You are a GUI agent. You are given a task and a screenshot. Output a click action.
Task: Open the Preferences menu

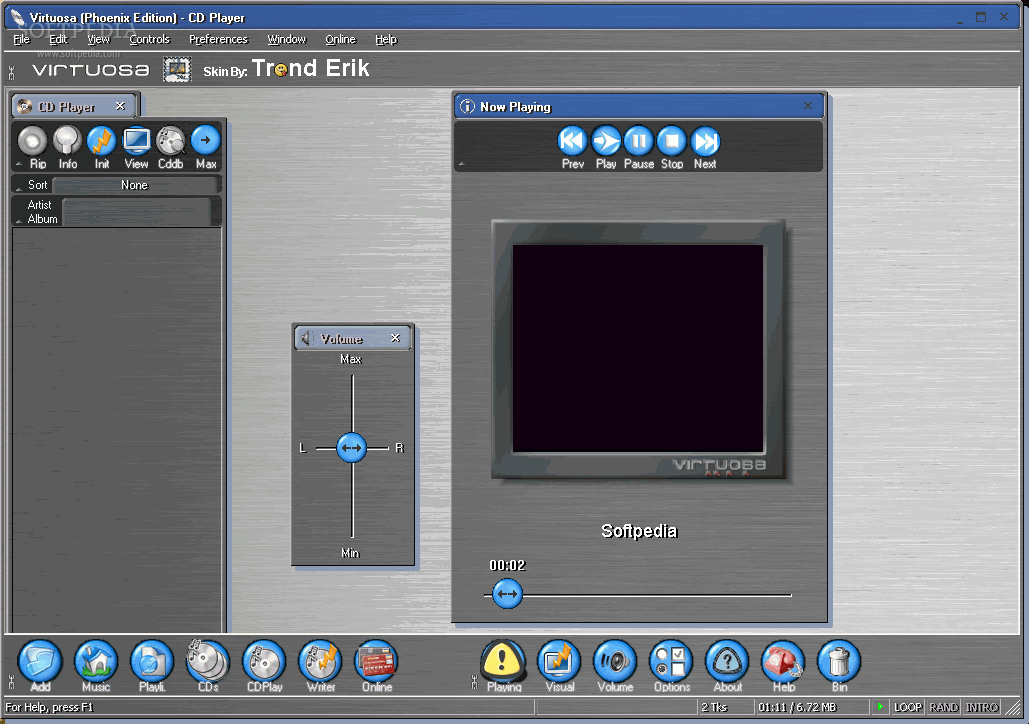click(x=219, y=39)
